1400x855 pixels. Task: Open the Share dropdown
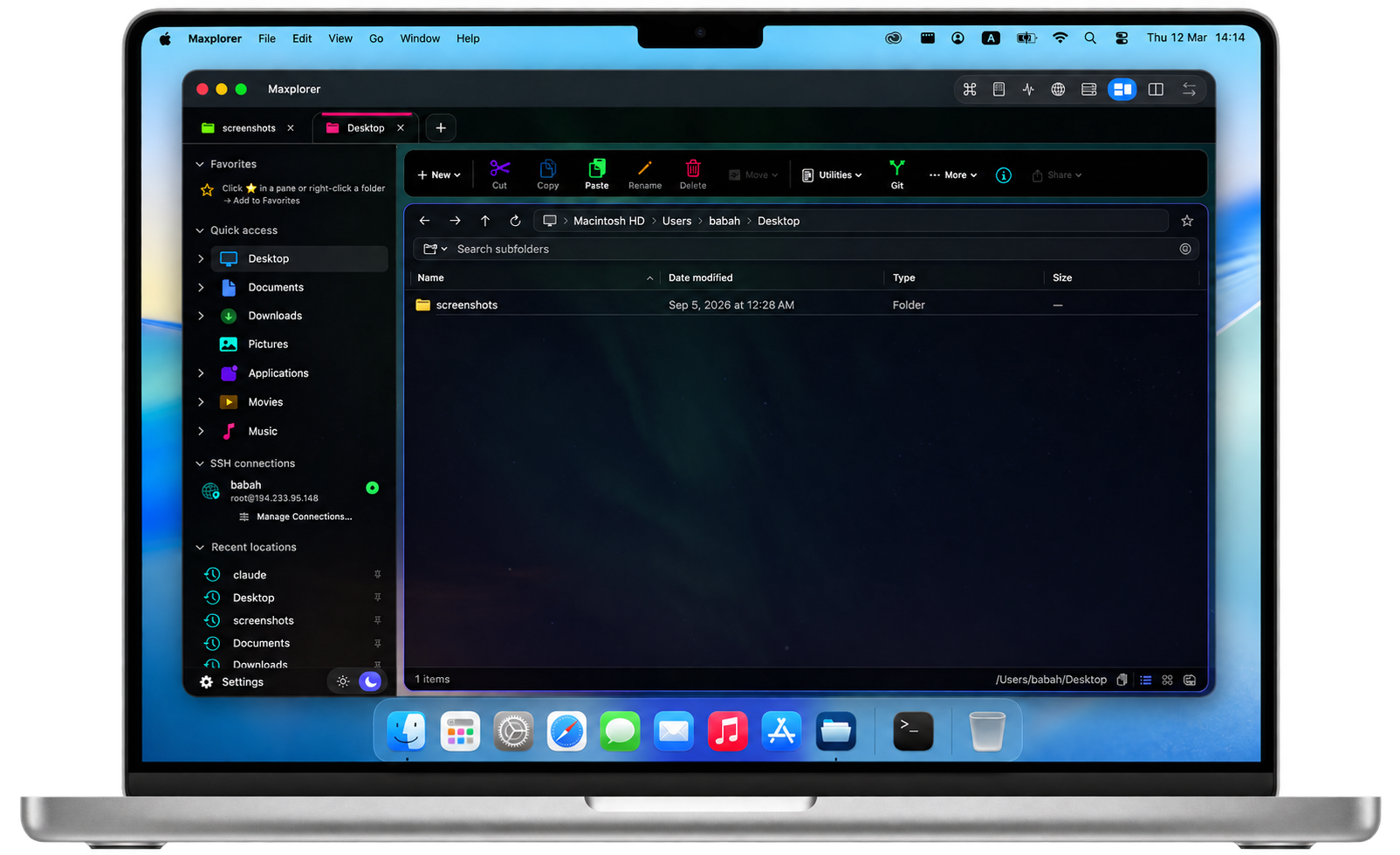[1057, 175]
